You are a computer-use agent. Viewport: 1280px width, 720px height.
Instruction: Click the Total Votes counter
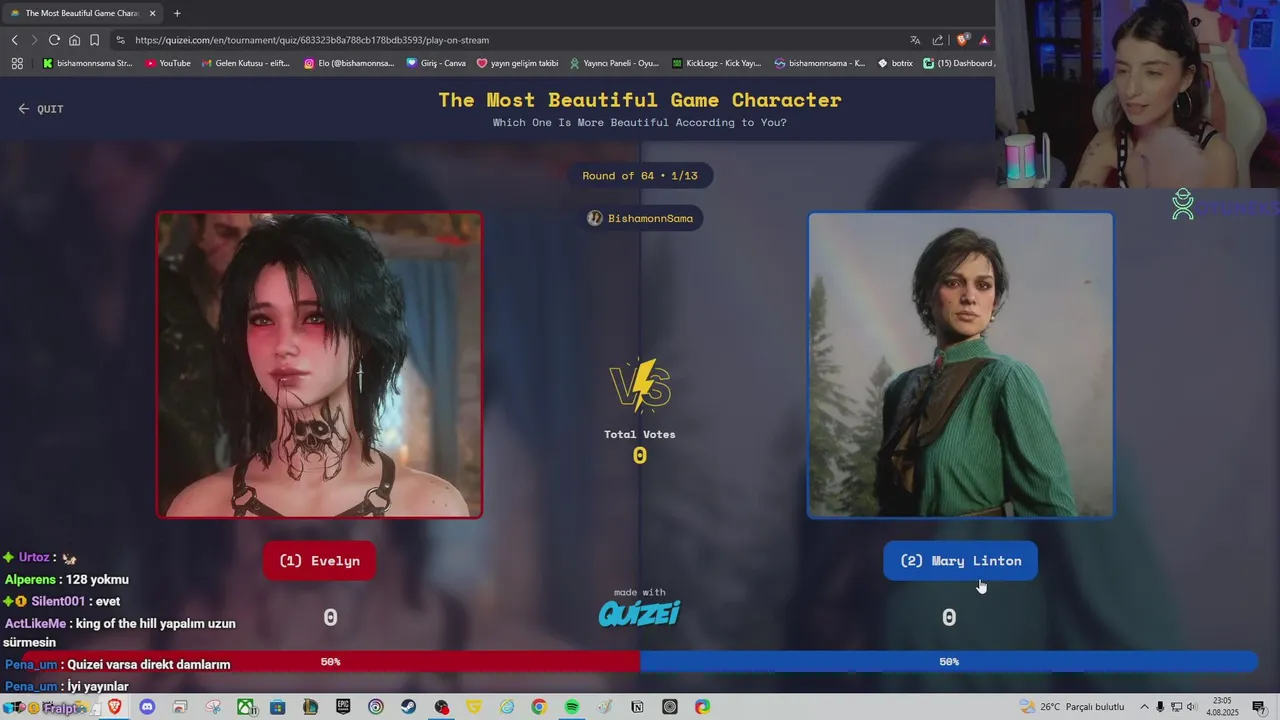tap(640, 446)
